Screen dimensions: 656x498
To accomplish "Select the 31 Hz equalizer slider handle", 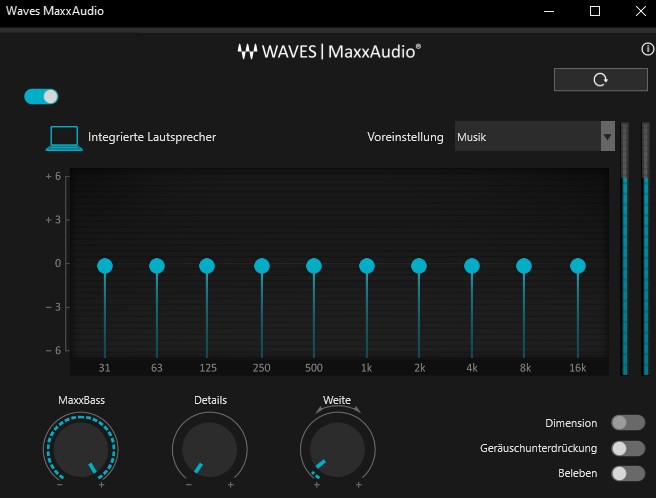I will click(105, 266).
